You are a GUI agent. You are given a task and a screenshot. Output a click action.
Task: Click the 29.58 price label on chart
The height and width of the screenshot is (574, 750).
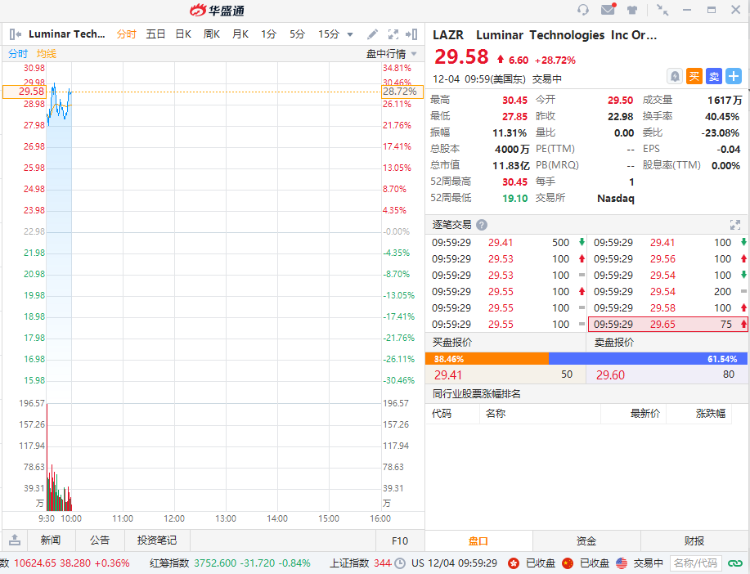(24, 91)
